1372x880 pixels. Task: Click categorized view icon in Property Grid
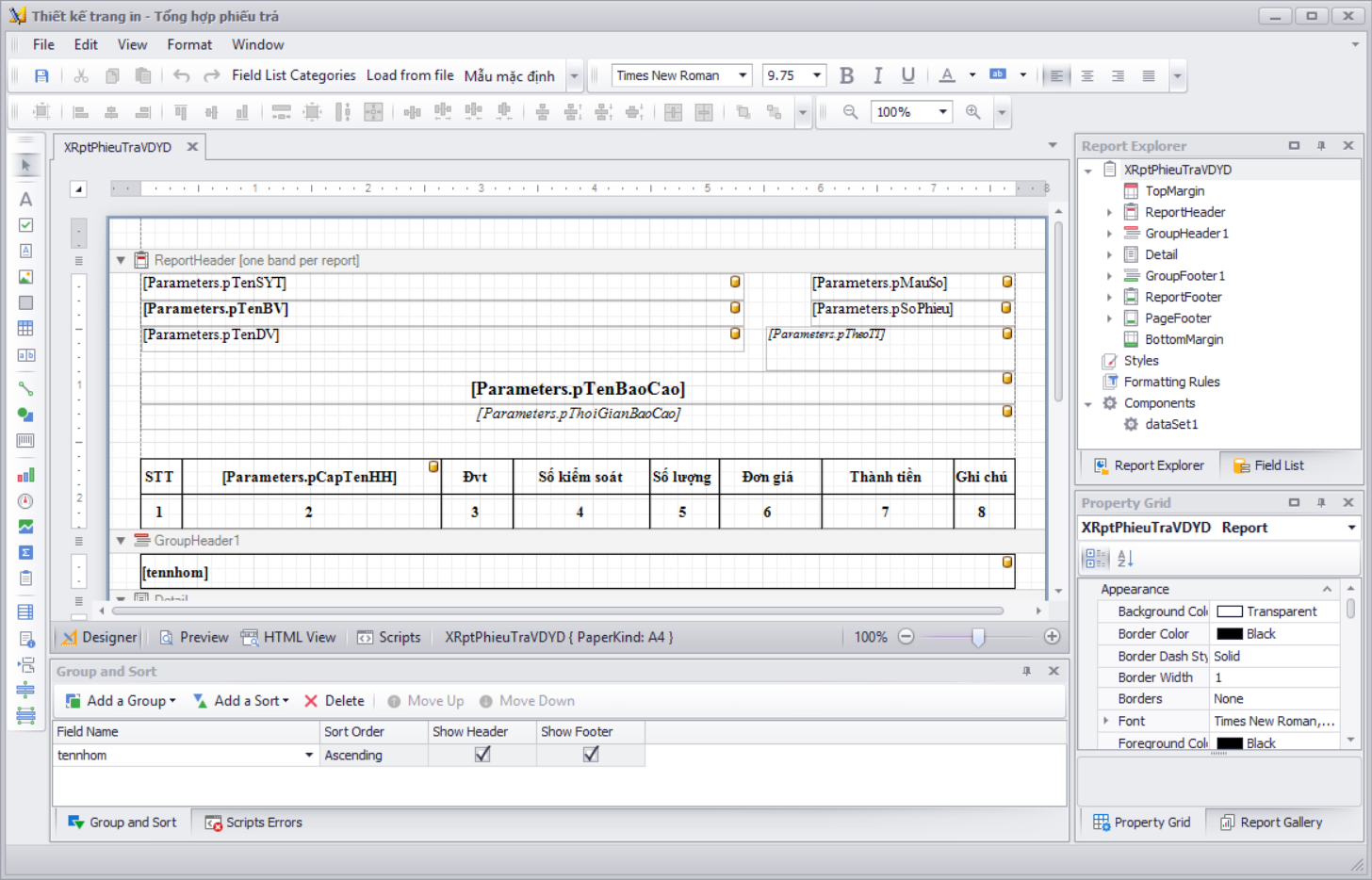[1096, 558]
